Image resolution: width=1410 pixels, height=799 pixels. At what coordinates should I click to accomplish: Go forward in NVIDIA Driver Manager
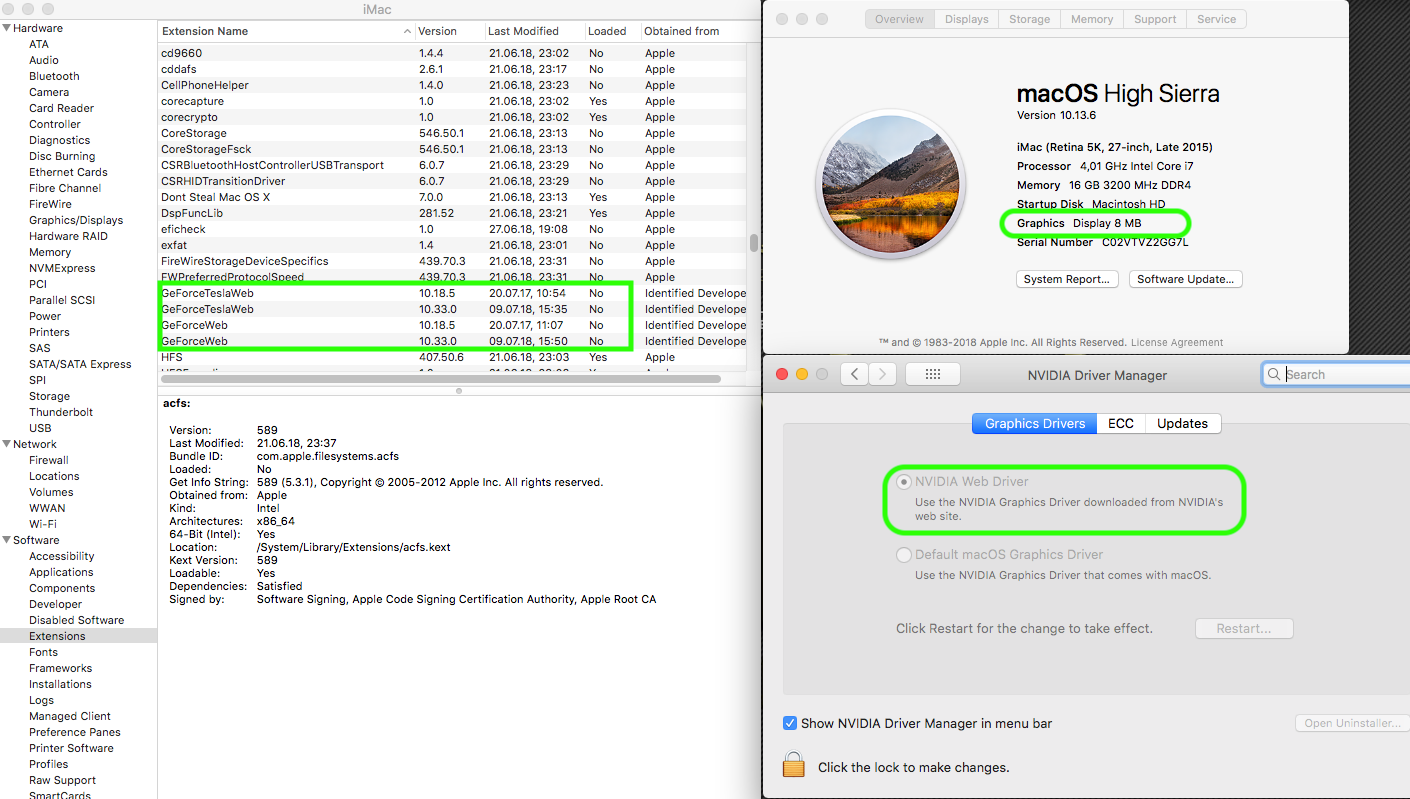[x=882, y=374]
